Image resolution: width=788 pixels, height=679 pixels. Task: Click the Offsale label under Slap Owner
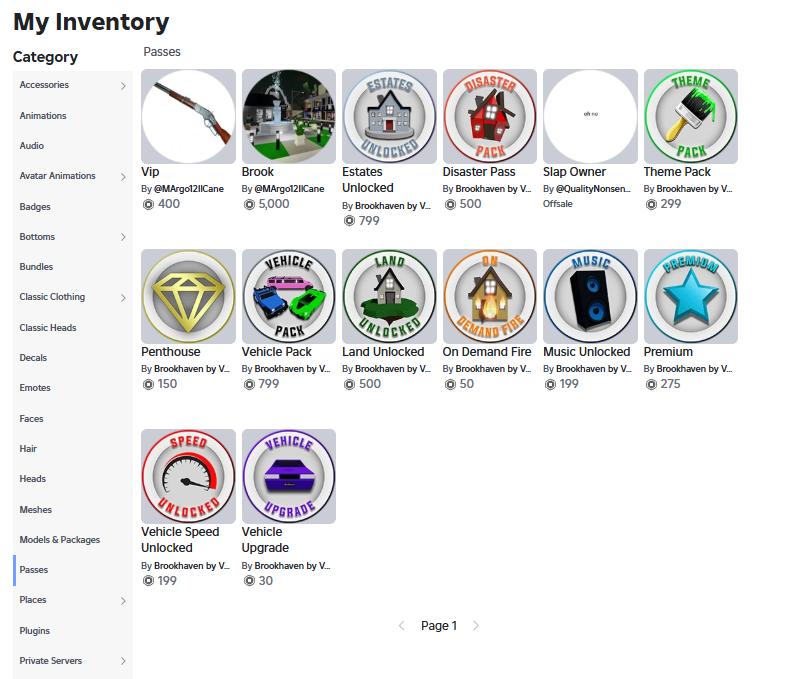pos(558,204)
